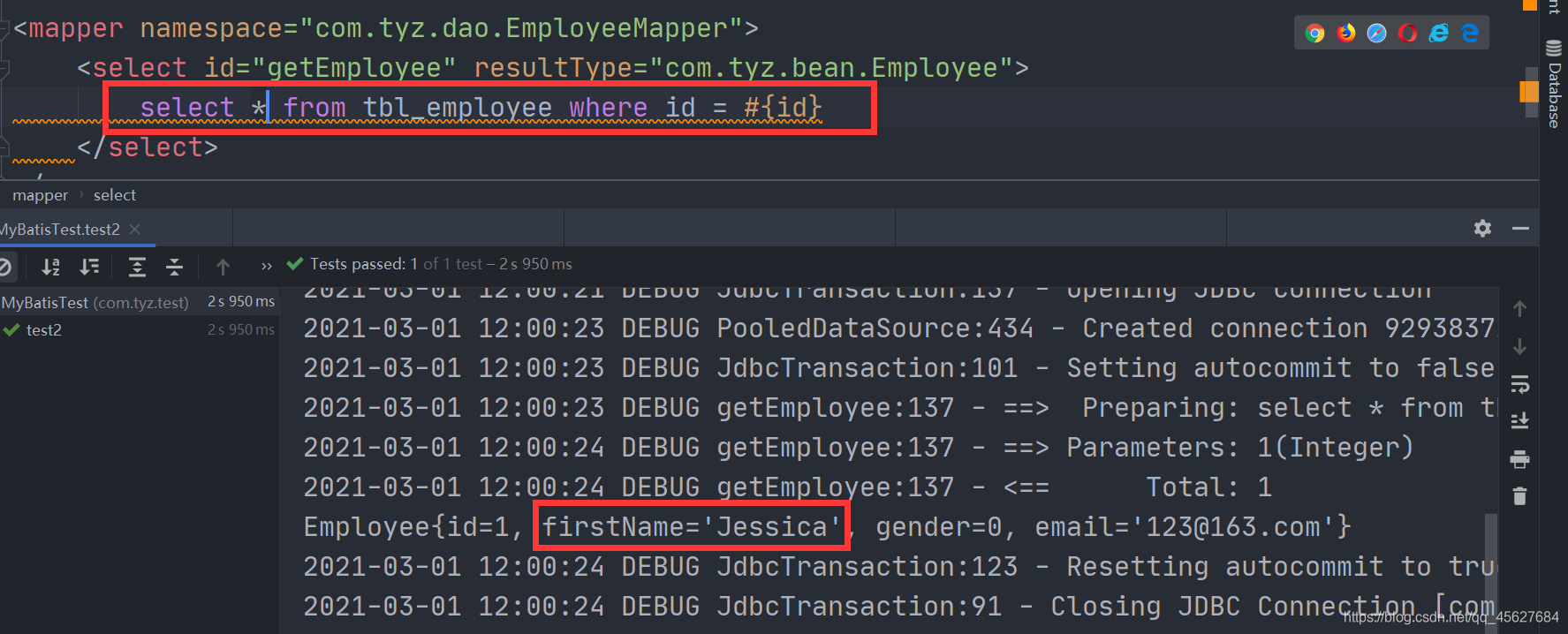Click the closing </select> tag
Viewport: 1568px width, 634px height.
(x=148, y=147)
